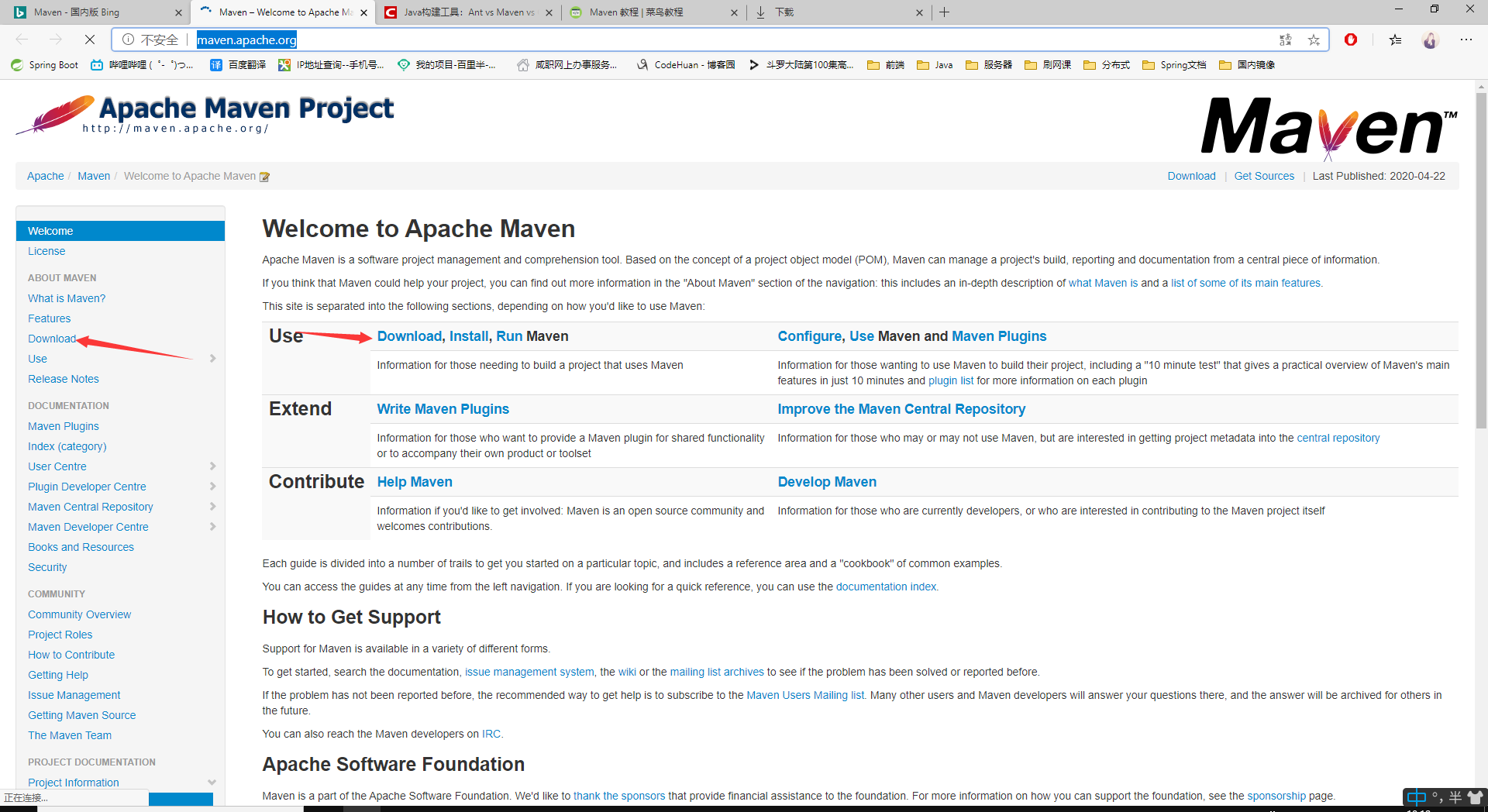The height and width of the screenshot is (812, 1488).
Task: Open the issue management system link
Action: 529,672
